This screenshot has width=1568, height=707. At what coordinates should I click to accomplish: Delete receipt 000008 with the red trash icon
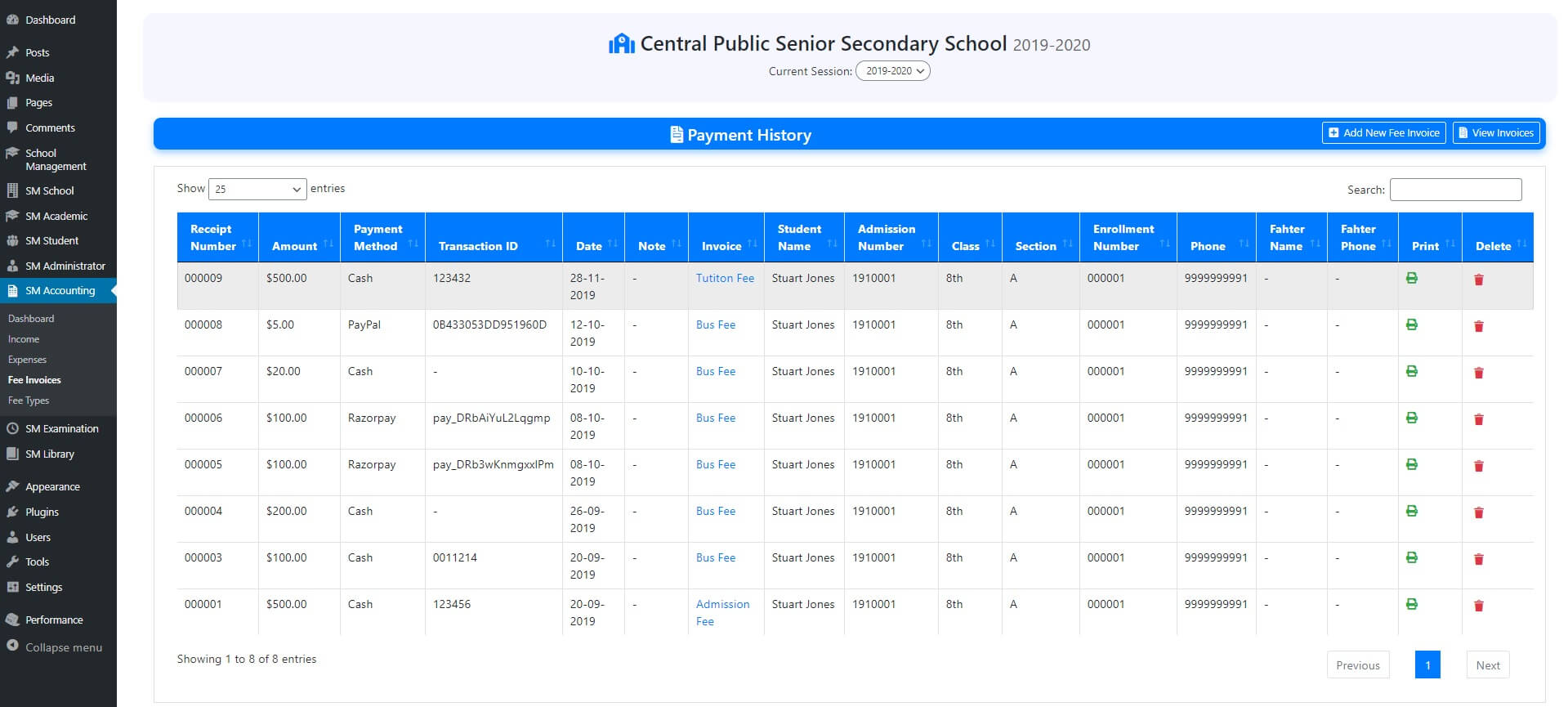tap(1478, 326)
